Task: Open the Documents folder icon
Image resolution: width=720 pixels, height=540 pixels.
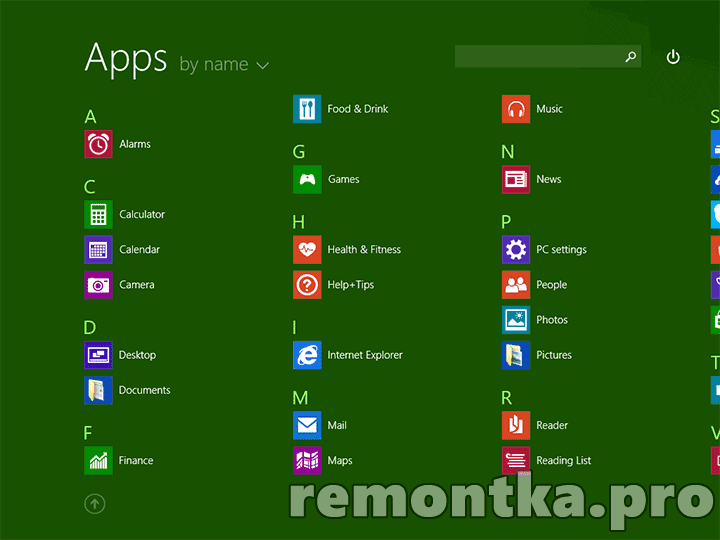Action: [98, 390]
